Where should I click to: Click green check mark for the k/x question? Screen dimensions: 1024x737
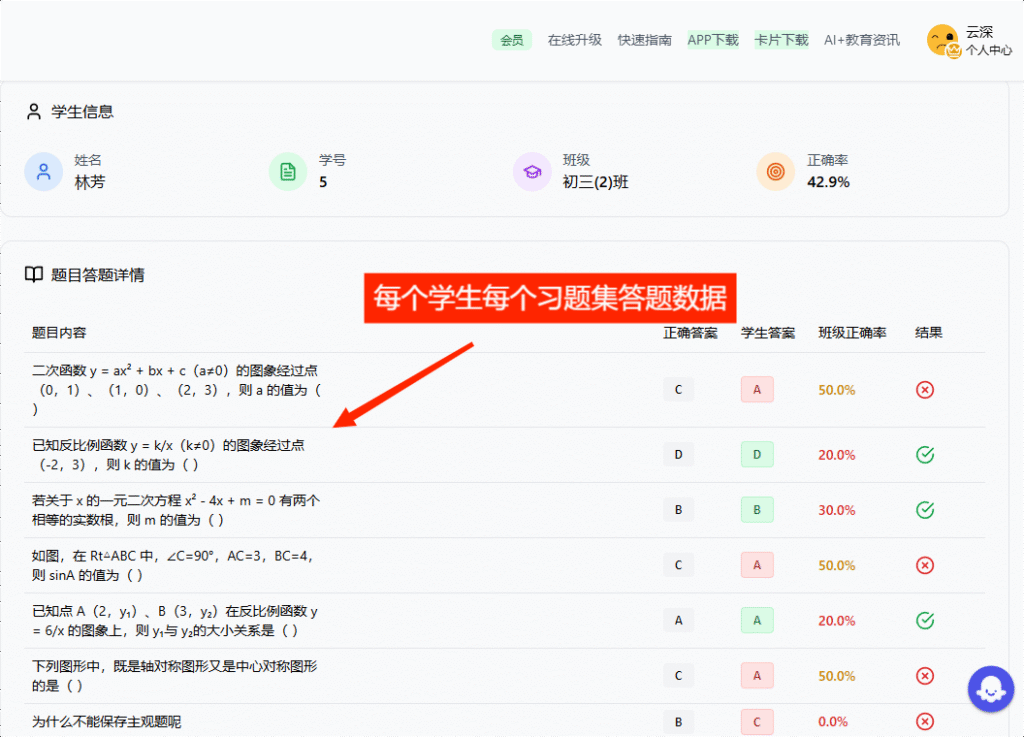[925, 455]
